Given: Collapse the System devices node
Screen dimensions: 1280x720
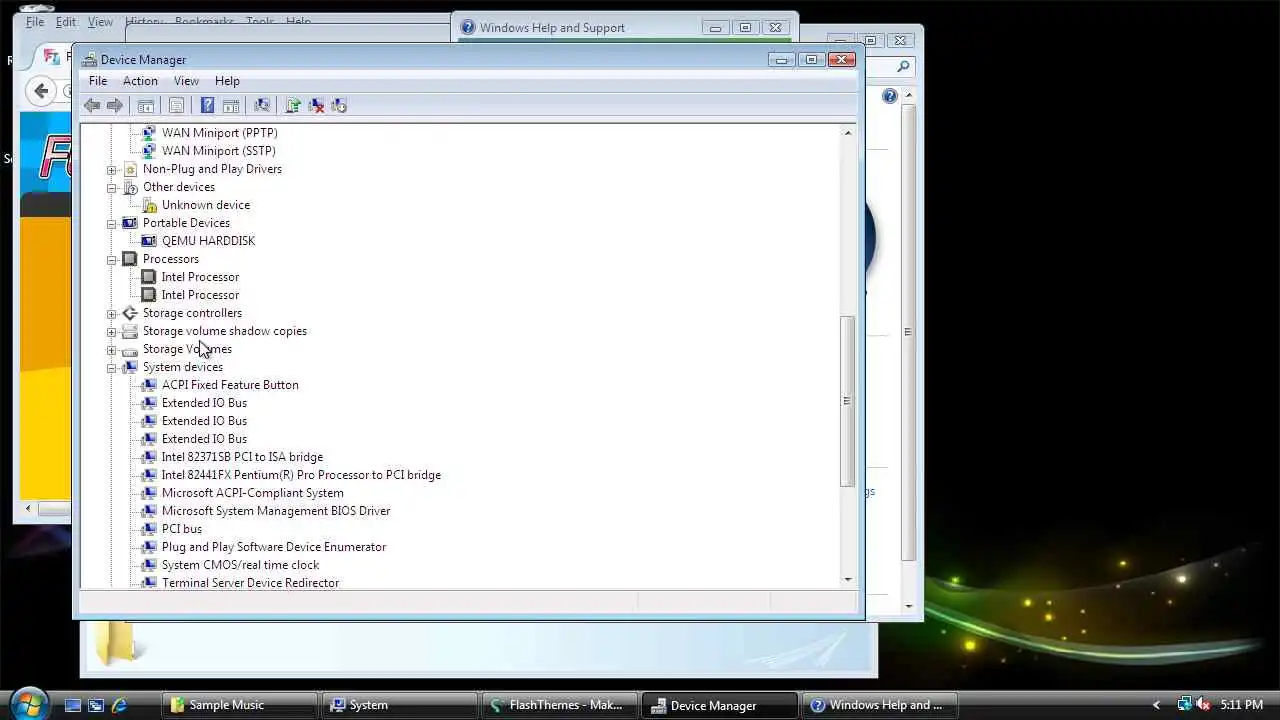Looking at the screenshot, I should [112, 368].
